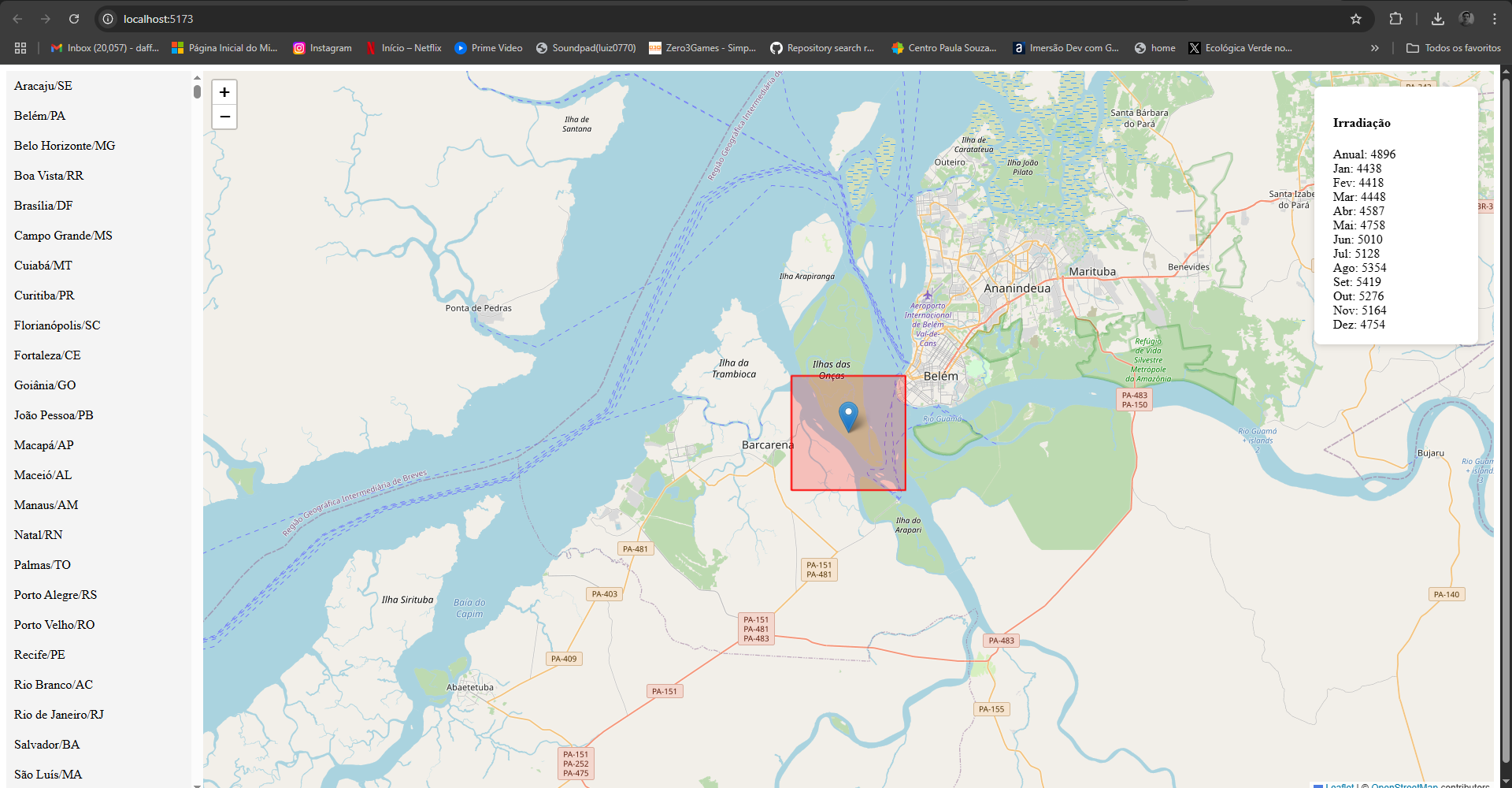This screenshot has width=1512, height=788.
Task: Open the Netflix bookmark
Action: click(x=403, y=48)
